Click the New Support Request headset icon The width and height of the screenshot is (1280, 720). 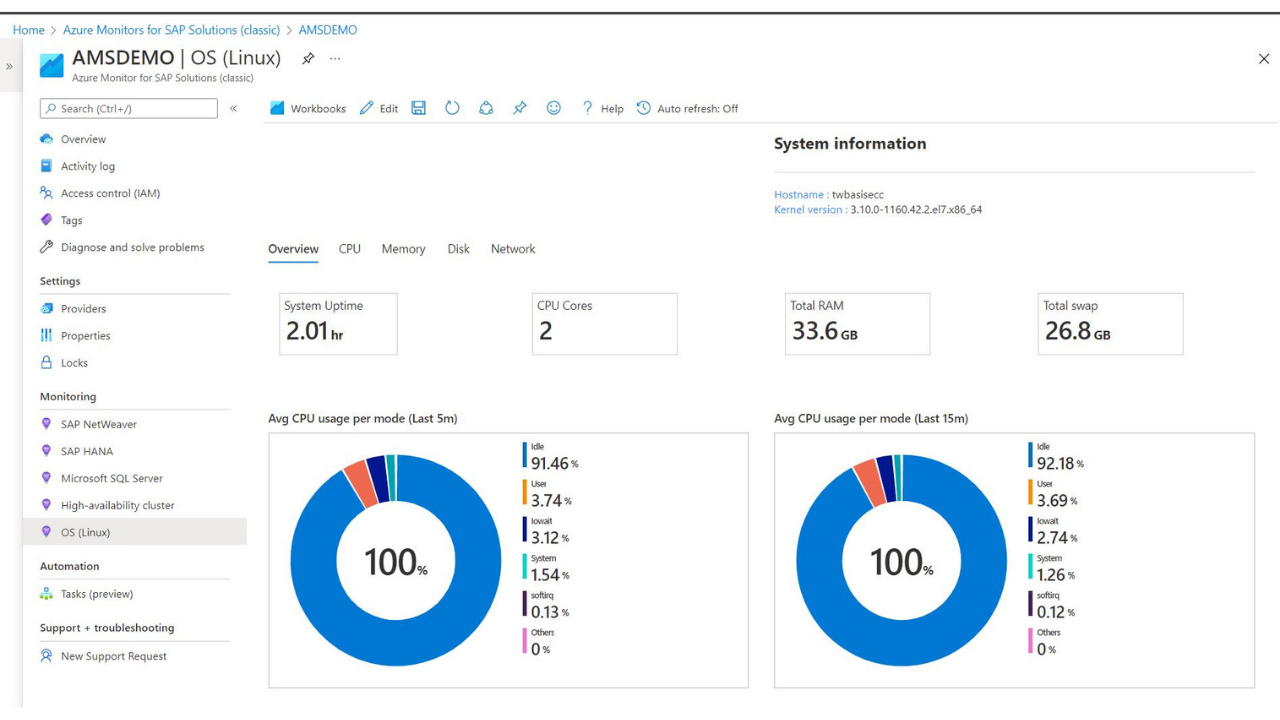coord(46,656)
